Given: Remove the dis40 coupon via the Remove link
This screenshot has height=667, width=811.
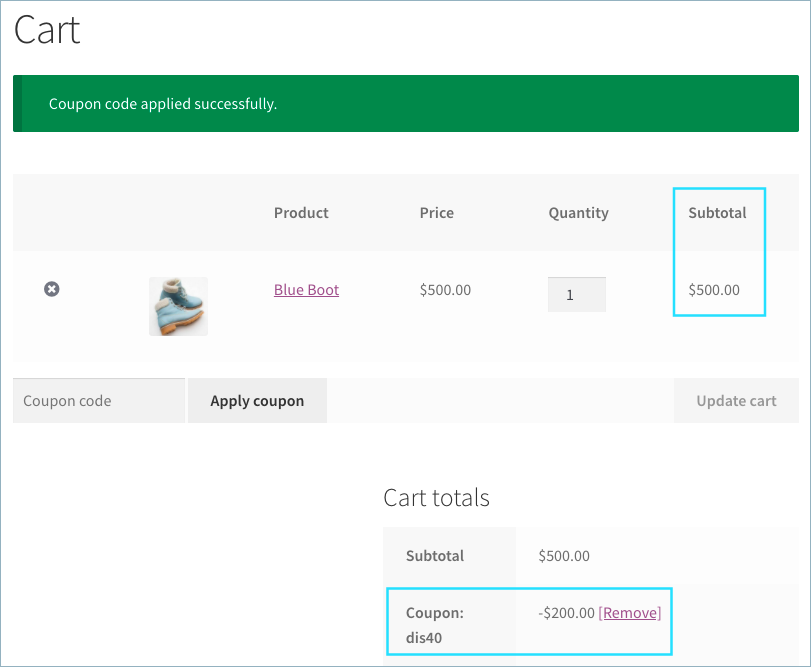Looking at the screenshot, I should point(630,613).
